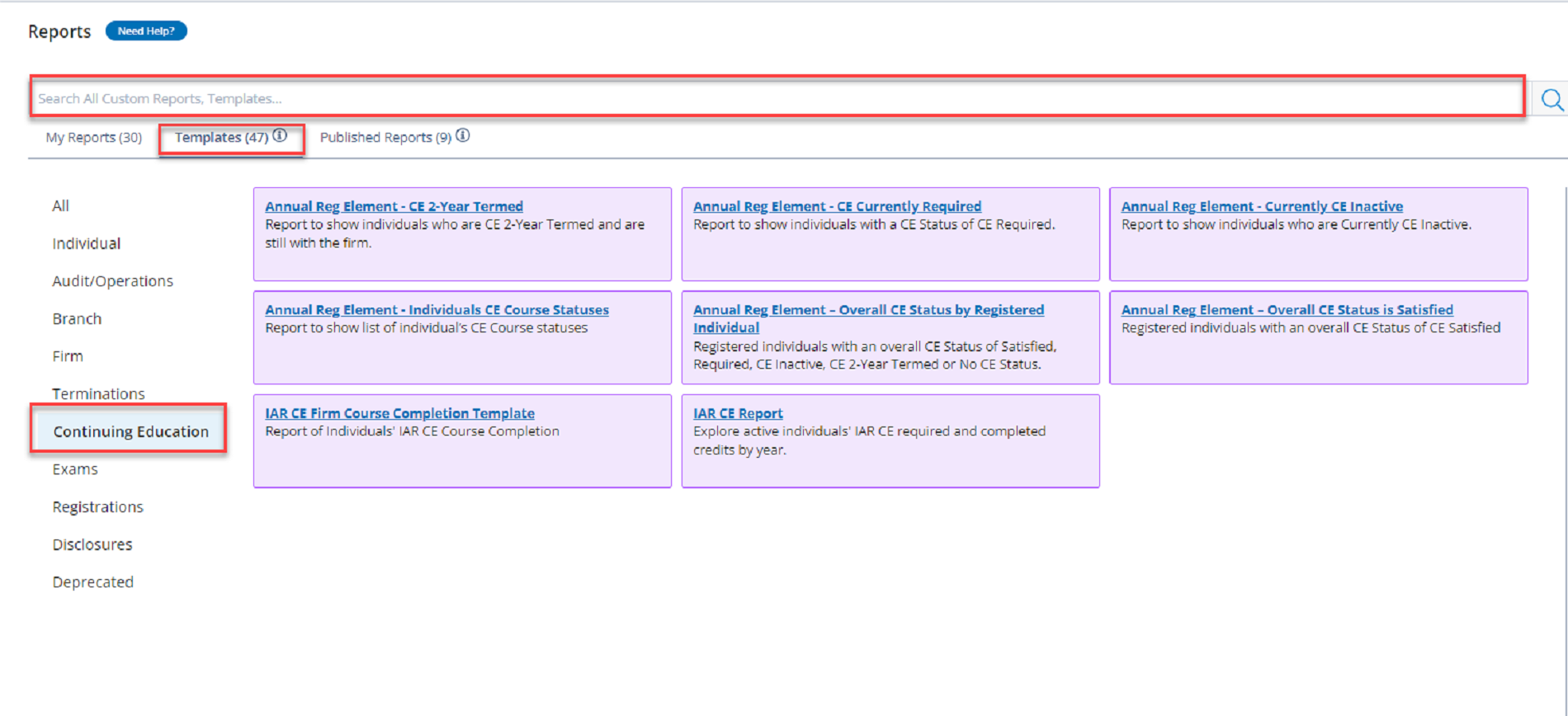Choose the Terminations category
The image size is (1568, 716).
pyautogui.click(x=98, y=394)
